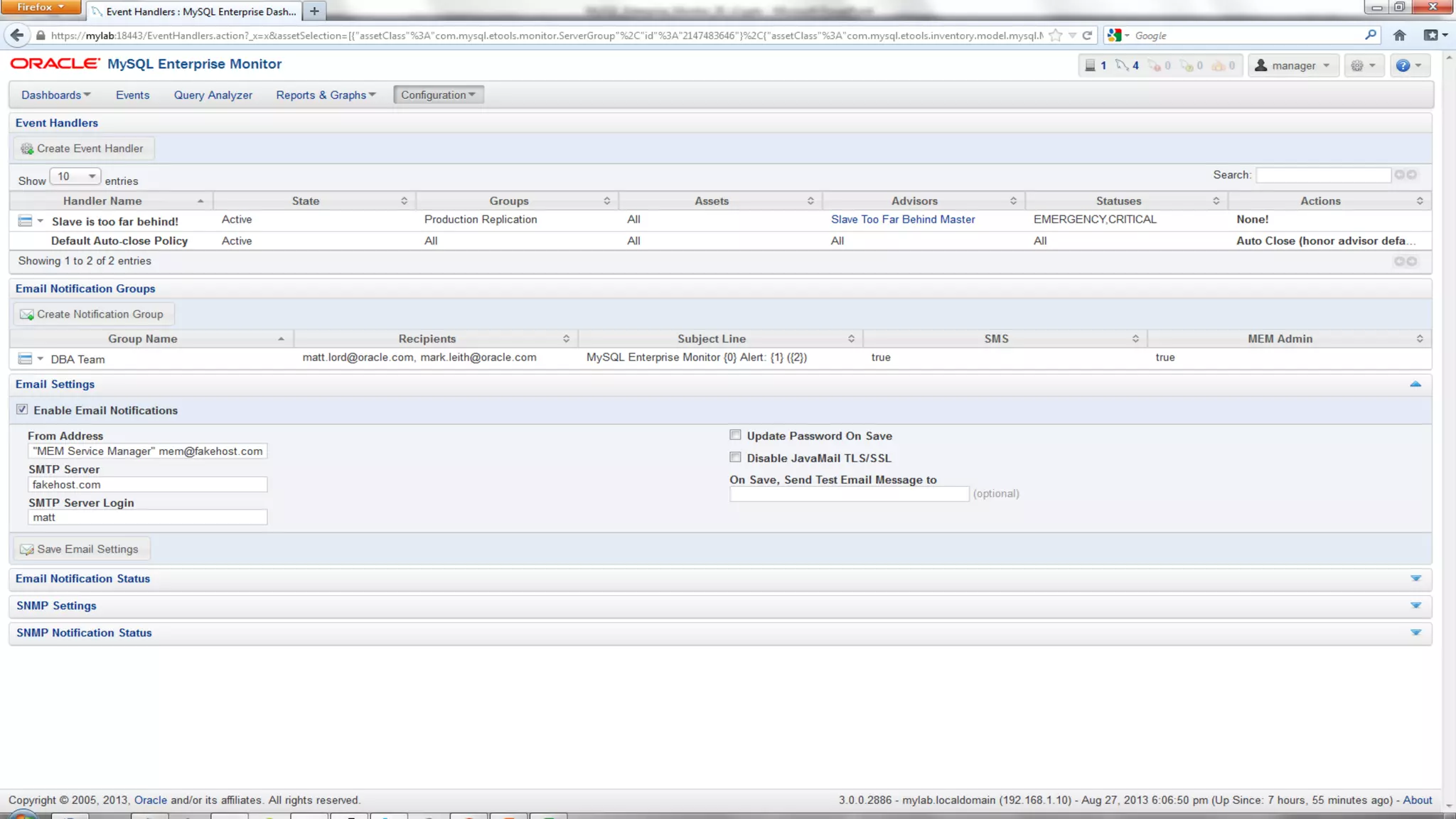Open the About link in footer
This screenshot has width=1456, height=819.
(x=1417, y=800)
